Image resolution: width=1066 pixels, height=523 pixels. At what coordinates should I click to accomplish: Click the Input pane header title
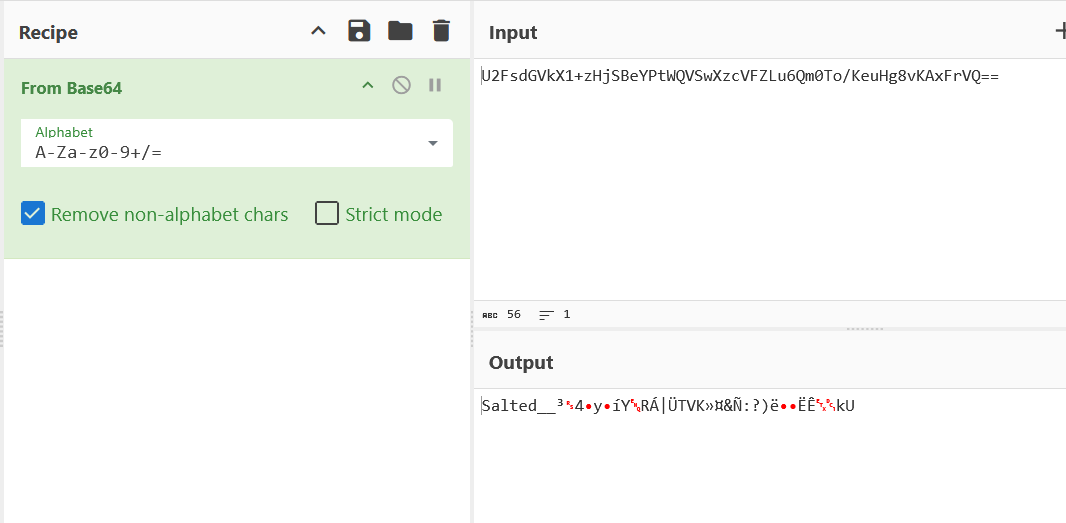513,33
